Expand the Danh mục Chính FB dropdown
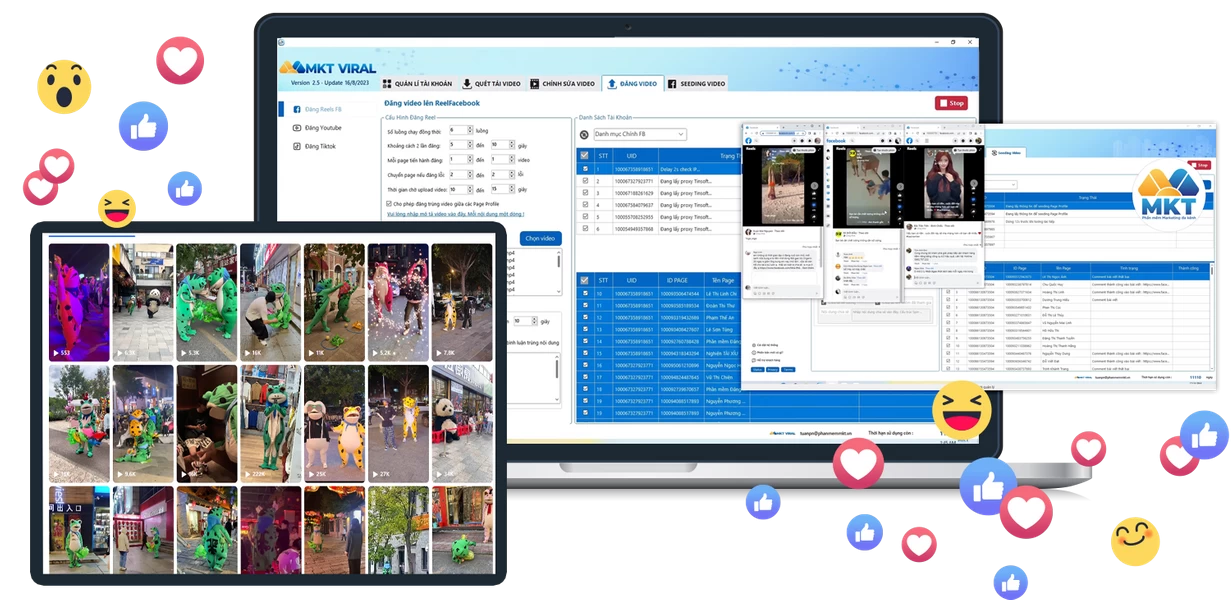Viewport: 1231px width, 600px height. pos(681,134)
